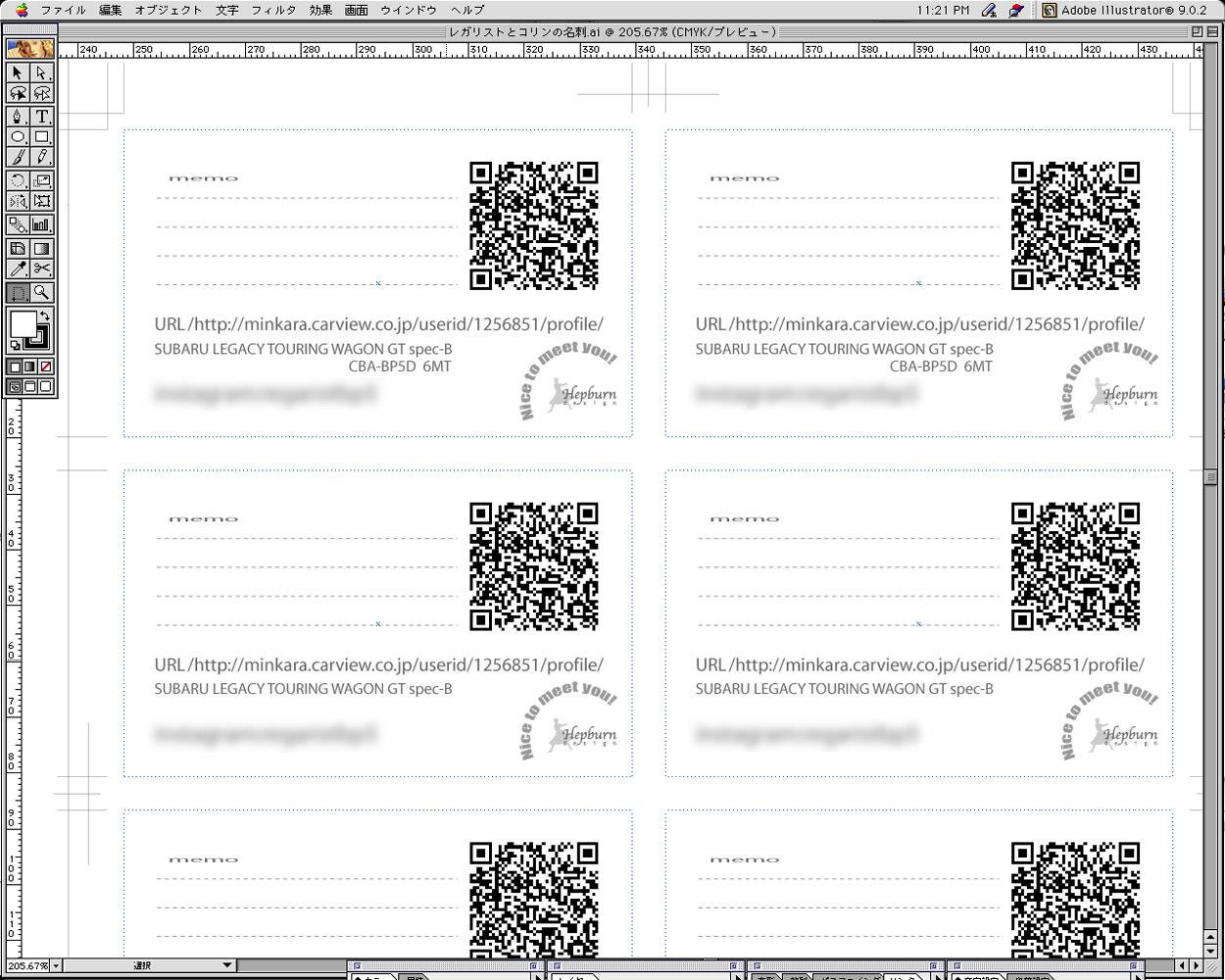The width and height of the screenshot is (1225, 980).
Task: Select the Scissors tool
Action: tap(41, 269)
